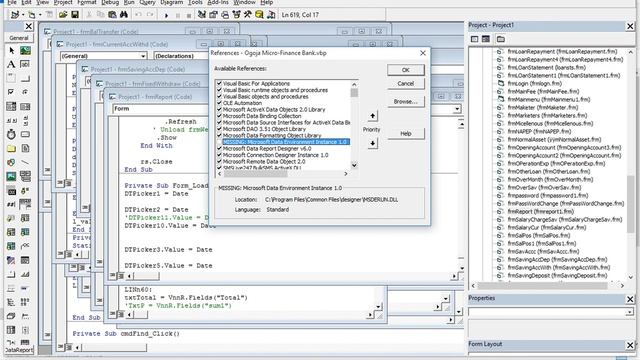Click View Object icon in Project panel

coord(486,39)
